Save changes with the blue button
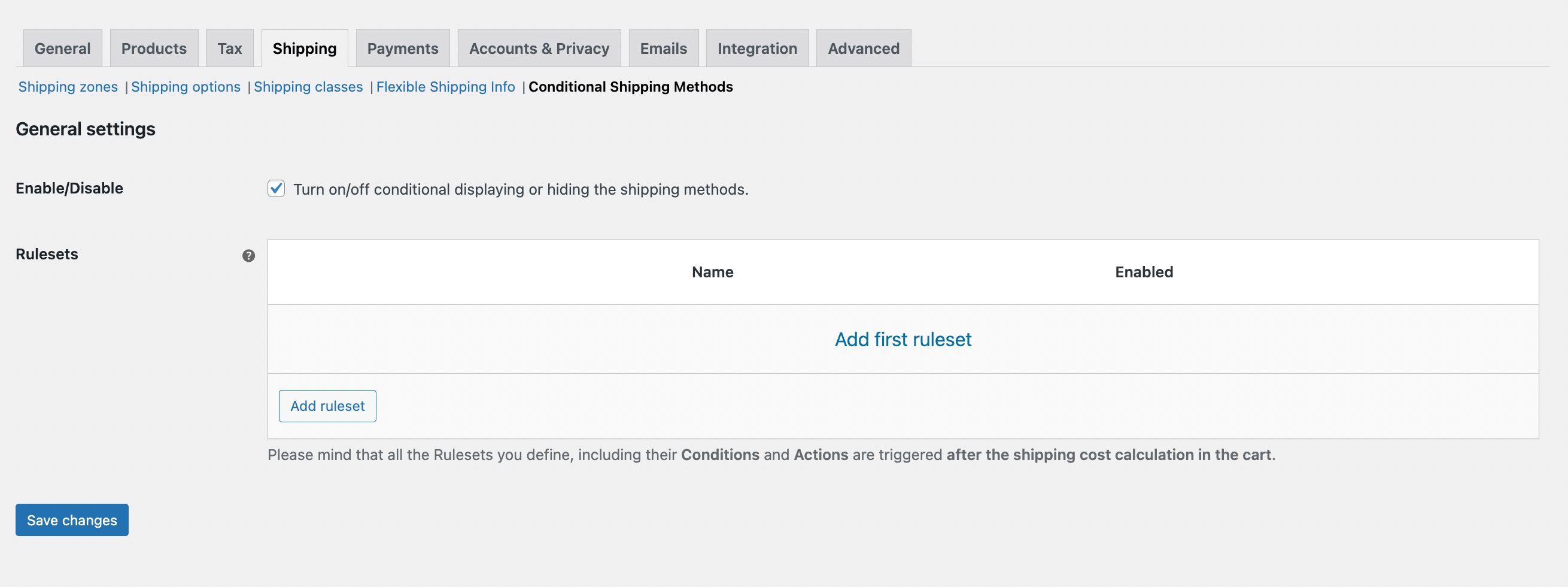Image resolution: width=1568 pixels, height=587 pixels. coord(71,519)
